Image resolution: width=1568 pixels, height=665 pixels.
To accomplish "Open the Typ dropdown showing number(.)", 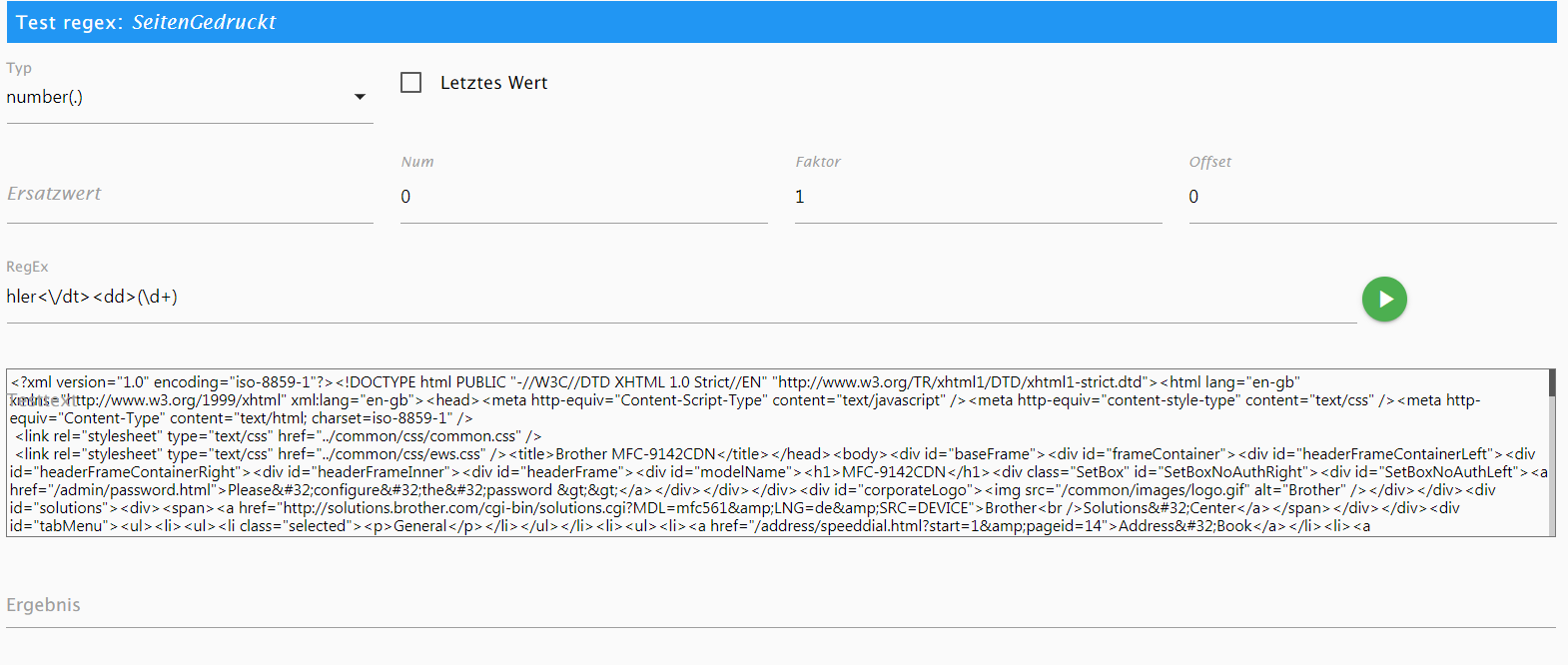I will coord(190,97).
